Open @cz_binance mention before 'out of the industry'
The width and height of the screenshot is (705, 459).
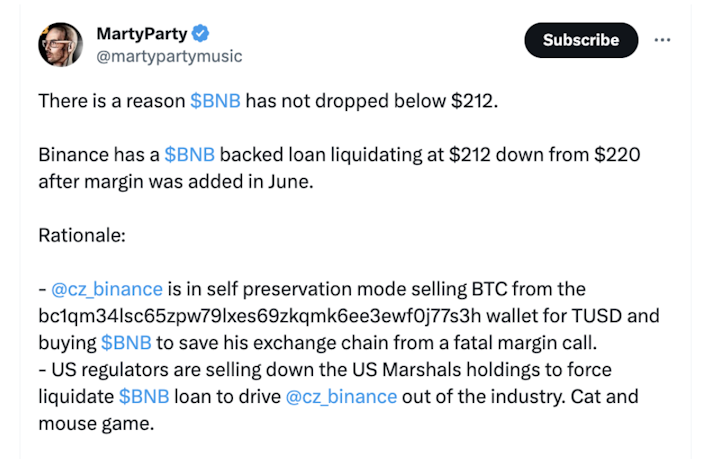pos(341,397)
